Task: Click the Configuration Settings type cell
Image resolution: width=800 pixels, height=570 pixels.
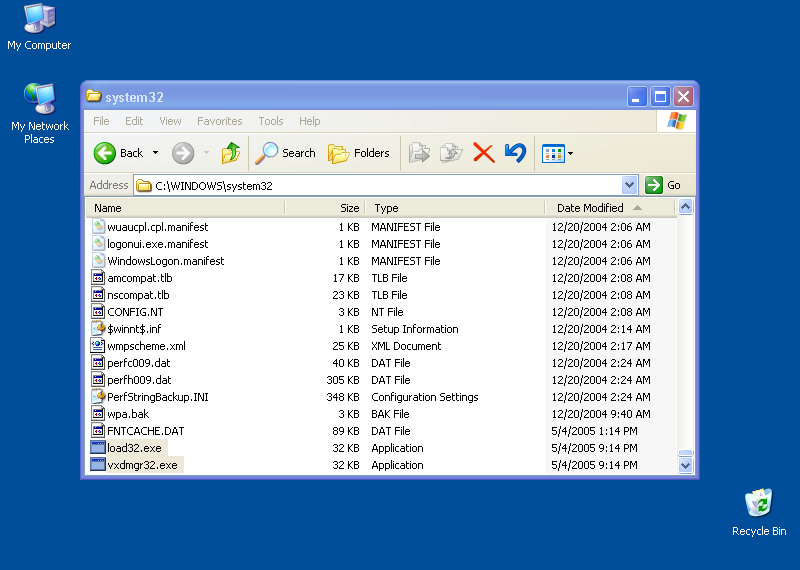Action: click(x=424, y=397)
